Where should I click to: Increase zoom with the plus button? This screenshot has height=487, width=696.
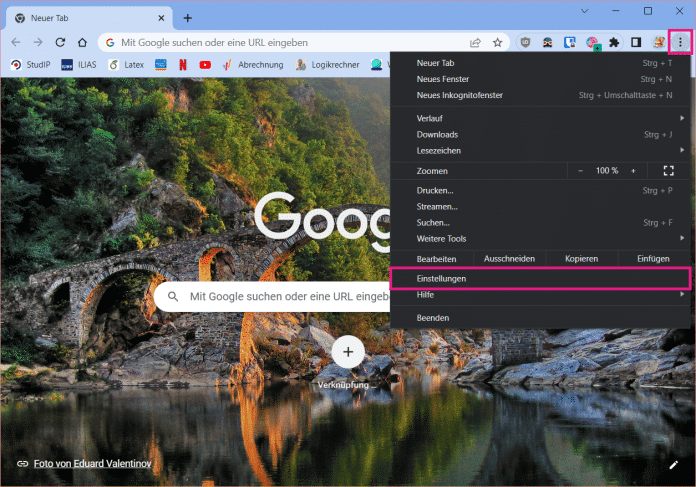[633, 171]
